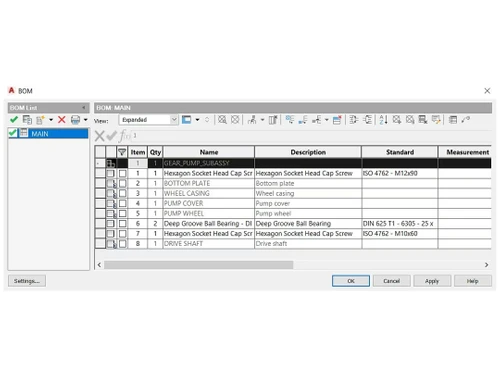The image size is (500, 375).
Task: Toggle filter checkbox for the ISO 4762 - M10x60 row
Action: [x=122, y=234]
